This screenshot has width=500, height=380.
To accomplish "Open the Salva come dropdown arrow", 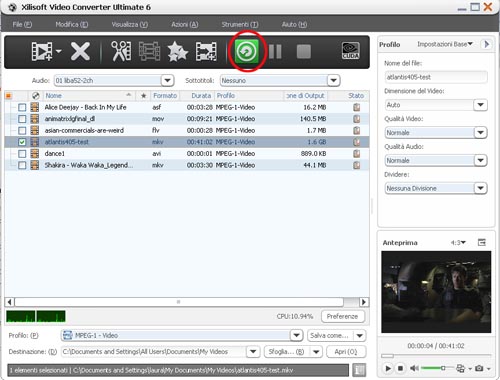I will [x=359, y=335].
